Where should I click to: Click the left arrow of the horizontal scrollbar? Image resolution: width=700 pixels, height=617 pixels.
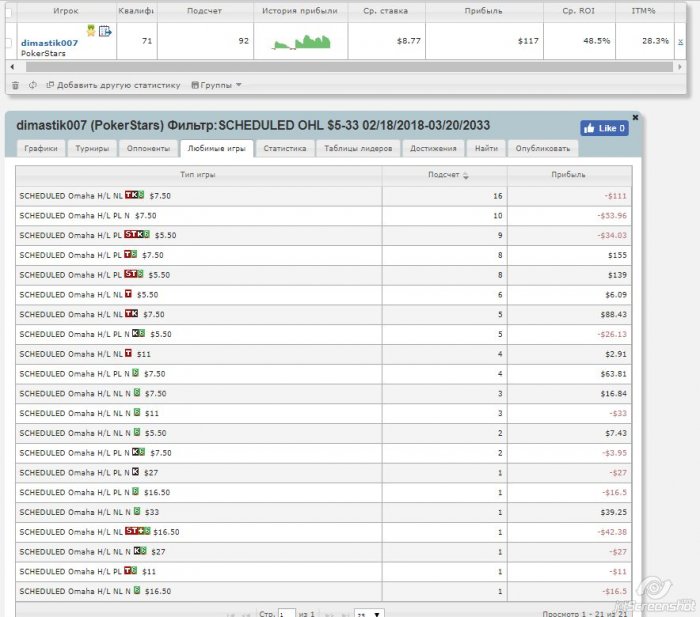coord(12,67)
